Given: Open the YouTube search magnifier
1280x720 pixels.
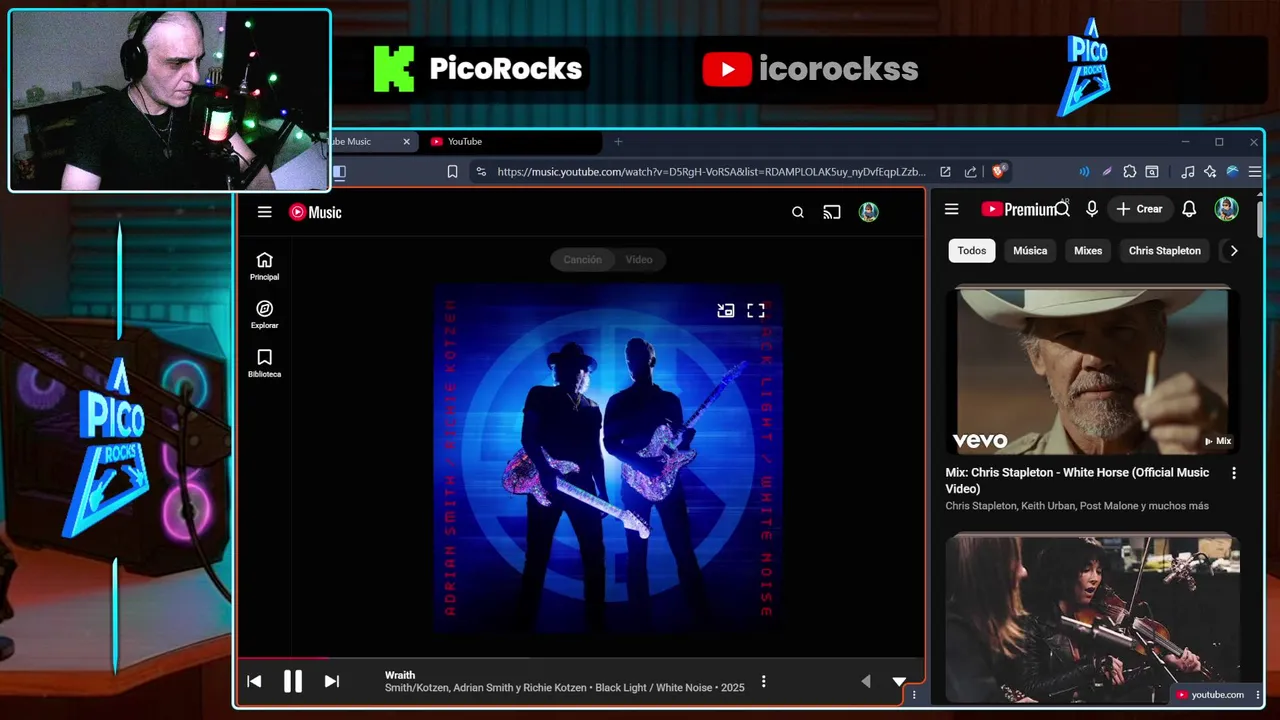Looking at the screenshot, I should (x=1063, y=209).
